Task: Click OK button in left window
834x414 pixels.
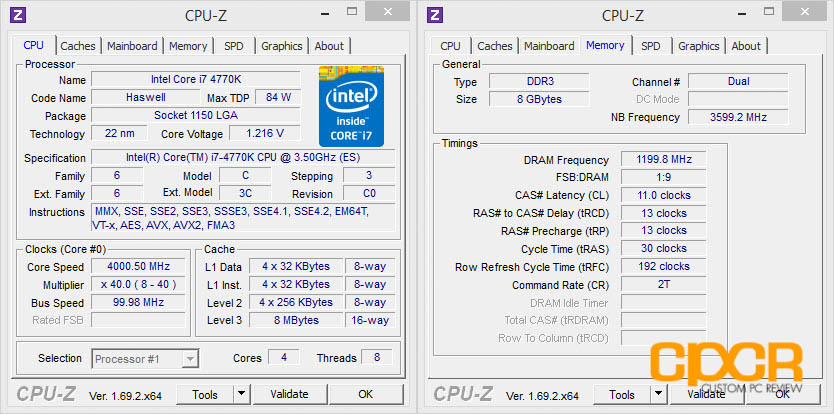Action: tap(366, 394)
